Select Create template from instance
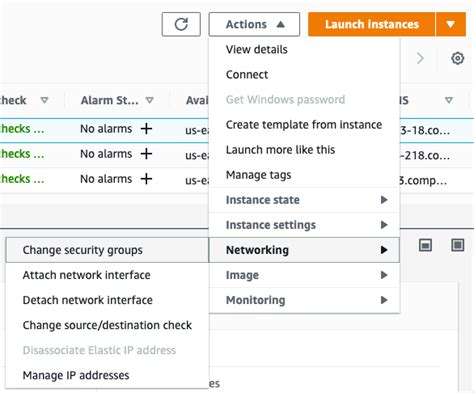Screen dimensions: 474x393 [x=304, y=125]
